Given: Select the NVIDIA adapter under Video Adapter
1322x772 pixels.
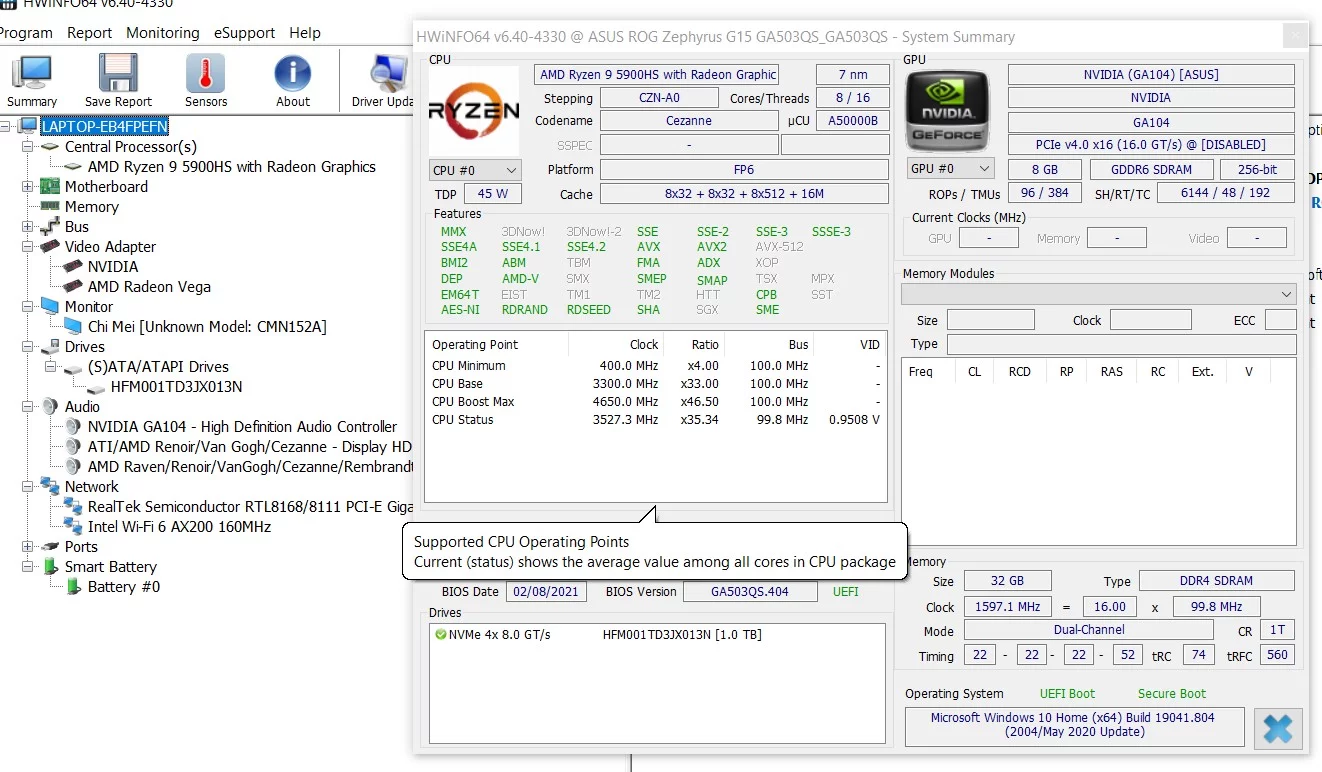Looking at the screenshot, I should 113,267.
